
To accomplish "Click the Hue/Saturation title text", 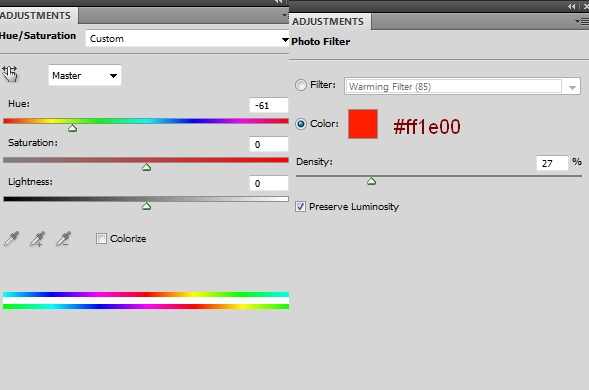I will 38,36.
